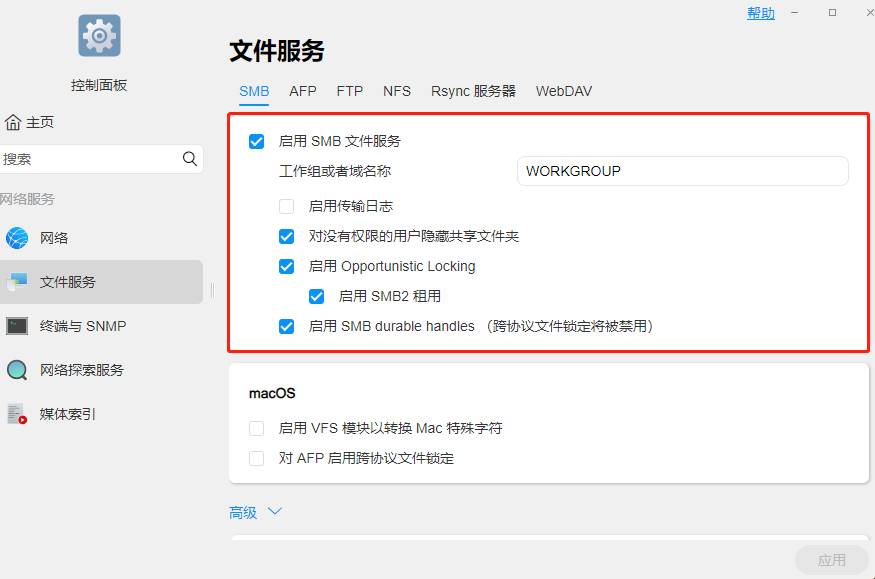Switch to the SMB tab
The image size is (875, 579).
(x=254, y=91)
